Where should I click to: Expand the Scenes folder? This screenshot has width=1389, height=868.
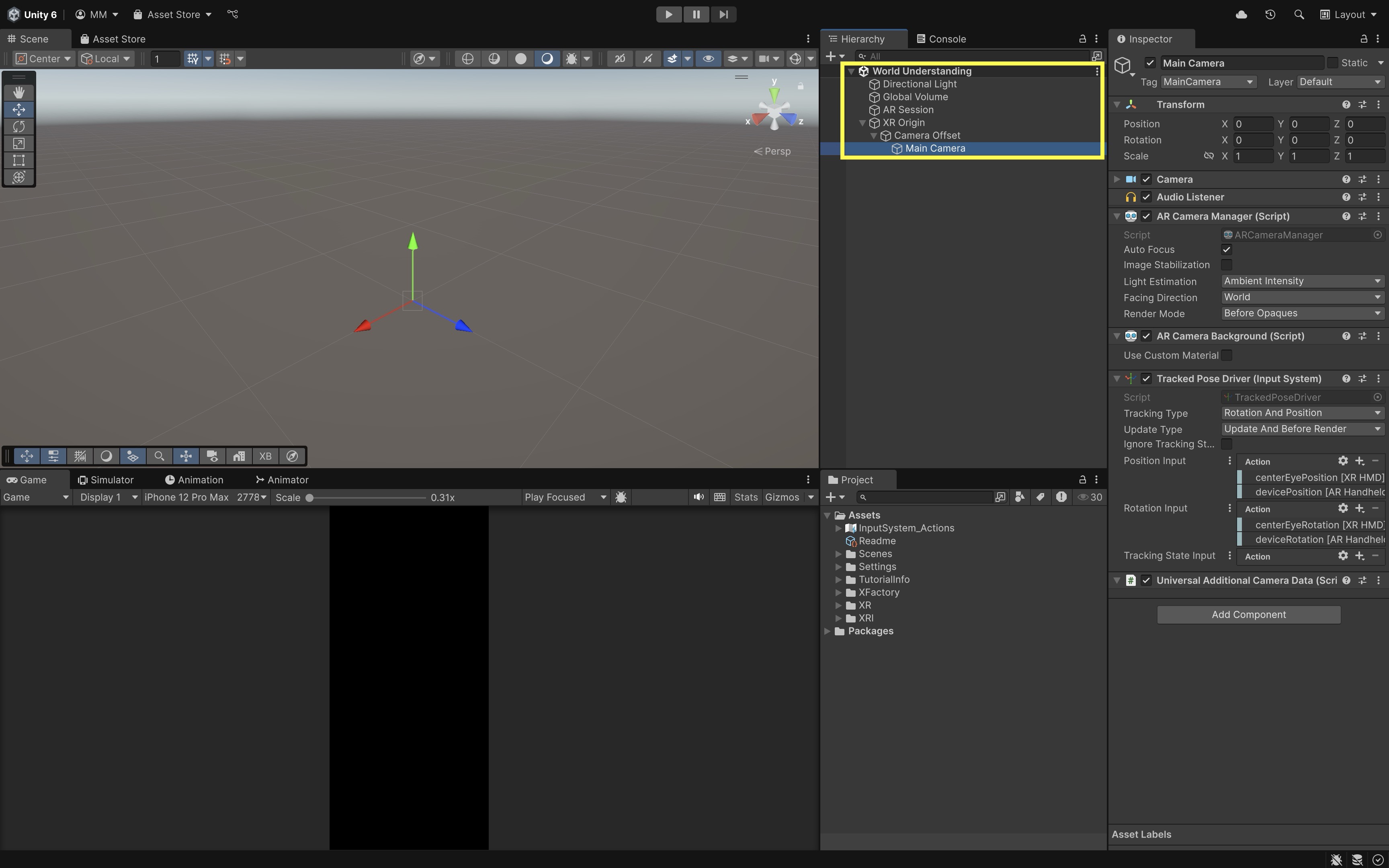coord(838,554)
